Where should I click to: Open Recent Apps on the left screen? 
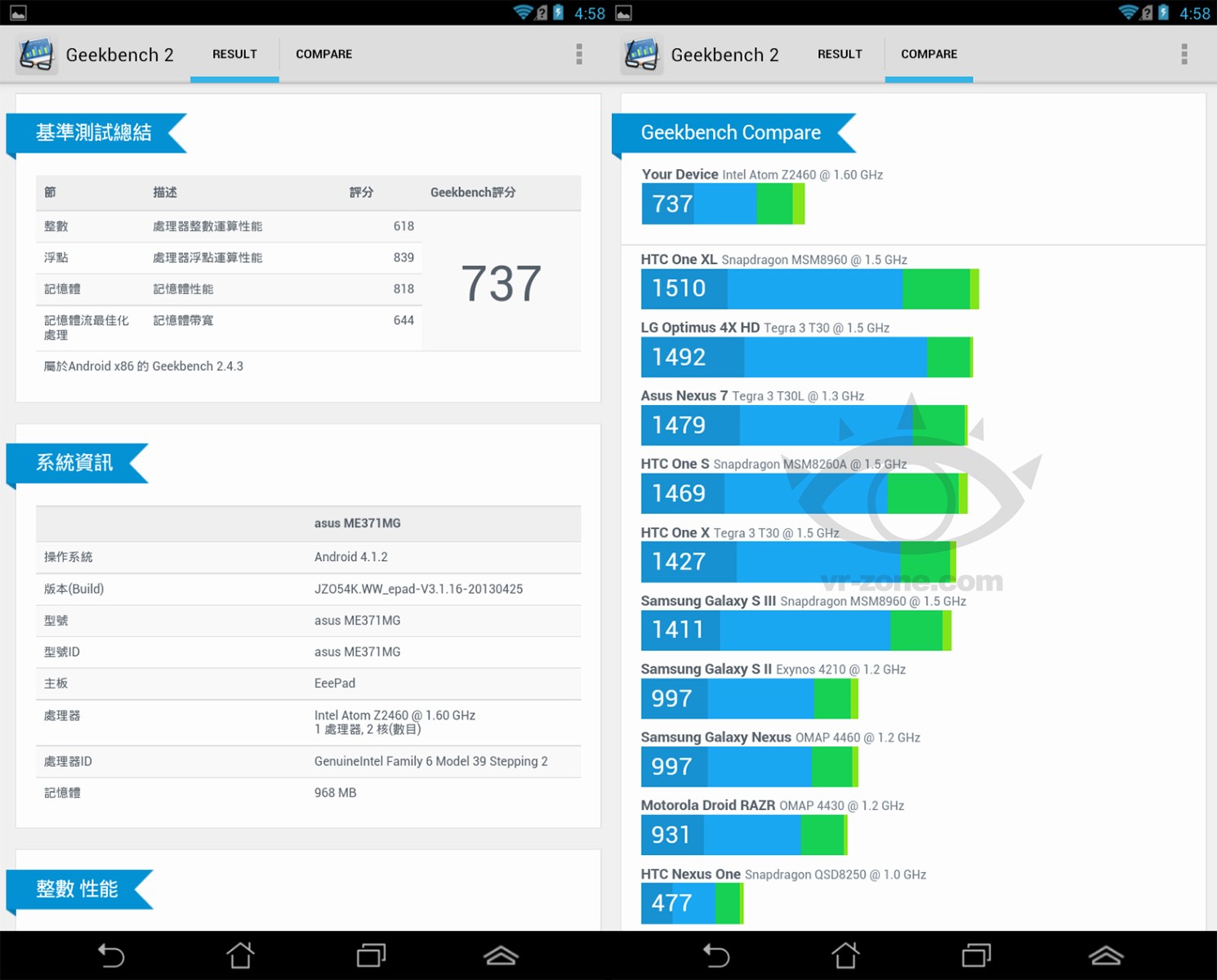click(371, 955)
